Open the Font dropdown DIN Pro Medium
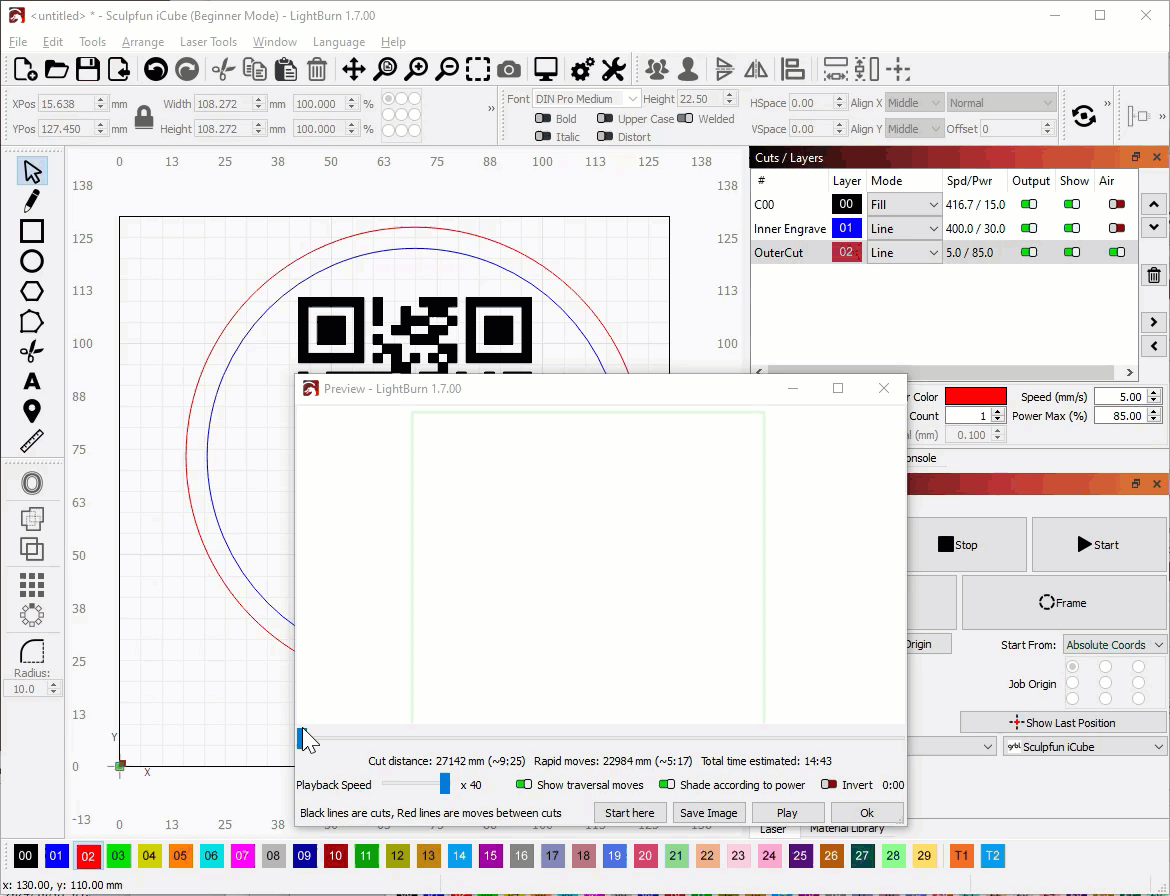Viewport: 1170px width, 896px height. click(587, 99)
